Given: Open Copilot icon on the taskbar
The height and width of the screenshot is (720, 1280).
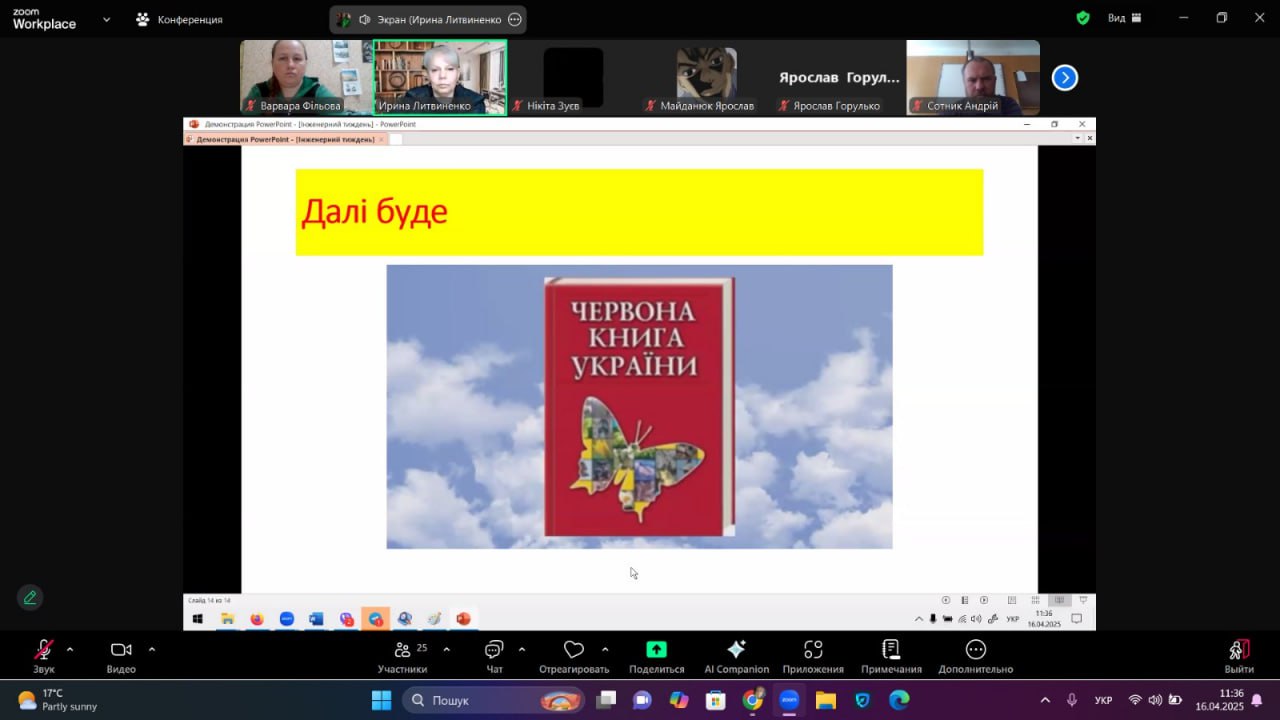Looking at the screenshot, I should click(679, 700).
